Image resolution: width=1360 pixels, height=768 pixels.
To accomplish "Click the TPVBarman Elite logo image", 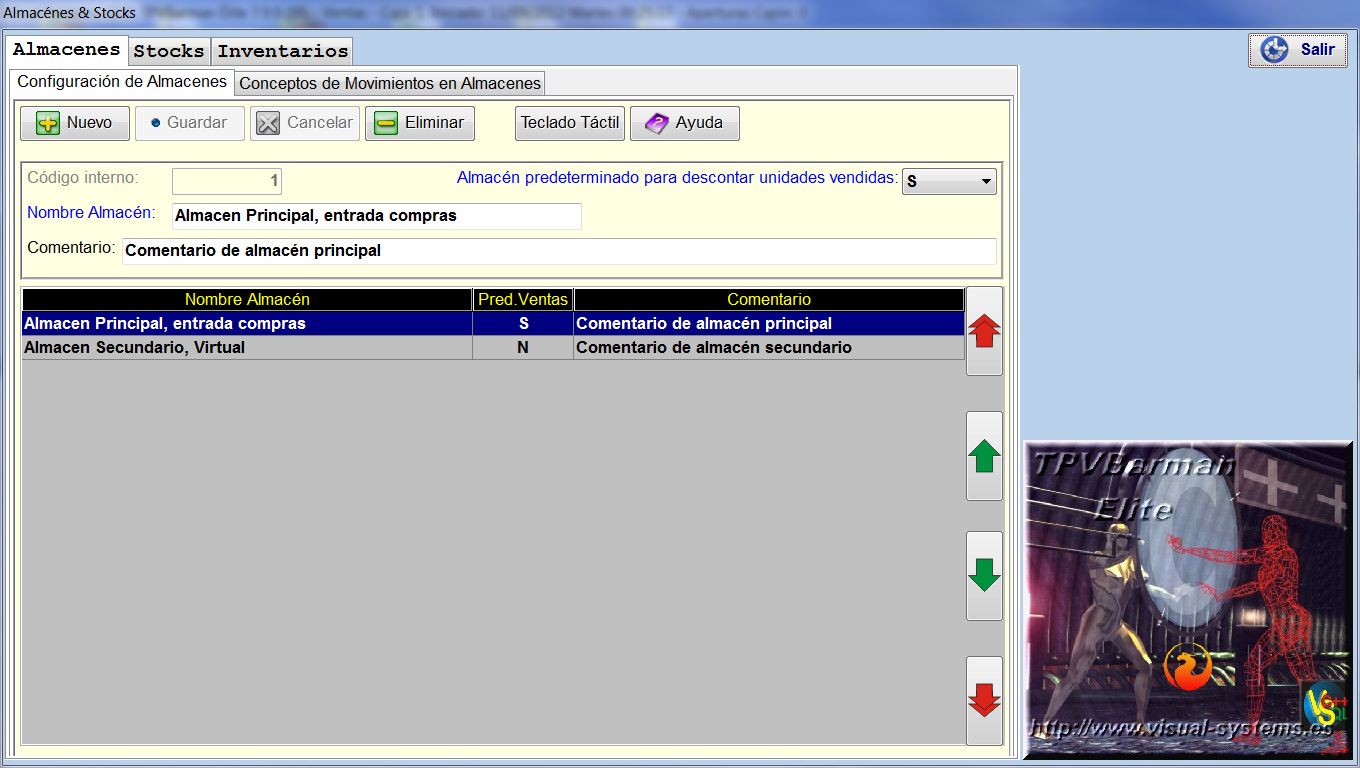I will [x=1187, y=600].
